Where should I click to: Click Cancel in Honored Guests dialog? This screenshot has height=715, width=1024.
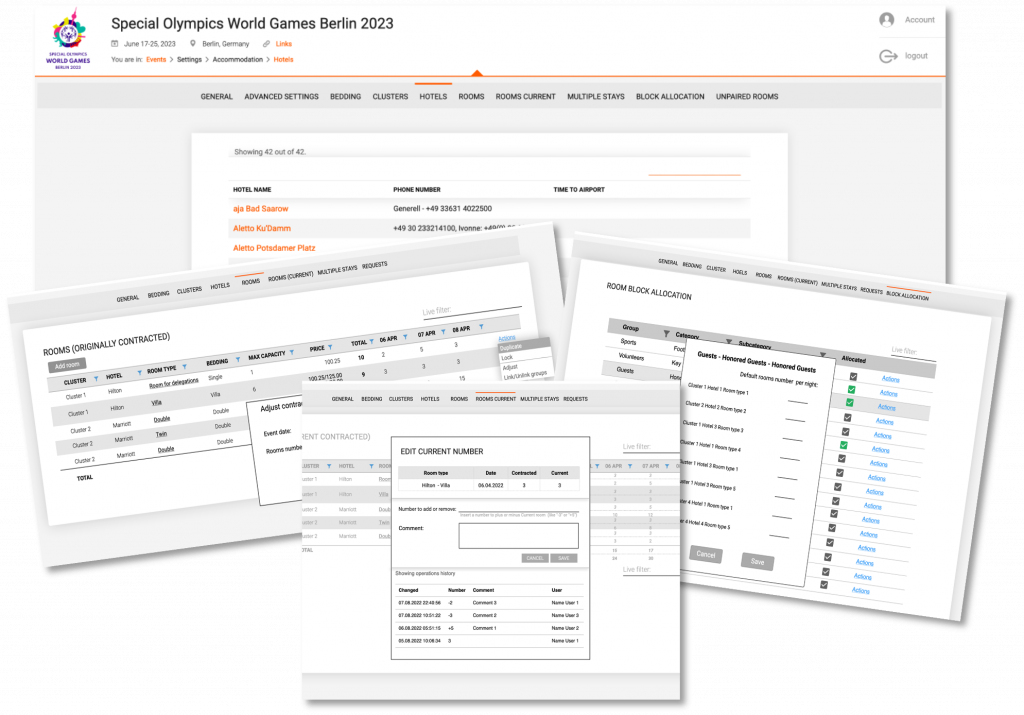click(706, 554)
